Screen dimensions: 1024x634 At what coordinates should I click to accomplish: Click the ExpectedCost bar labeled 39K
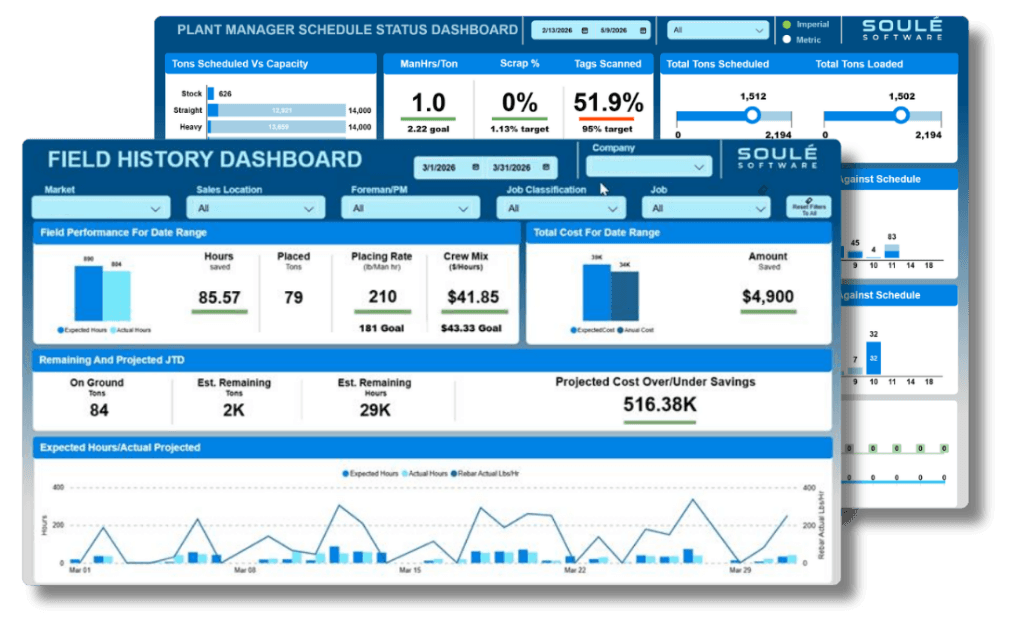pyautogui.click(x=596, y=293)
